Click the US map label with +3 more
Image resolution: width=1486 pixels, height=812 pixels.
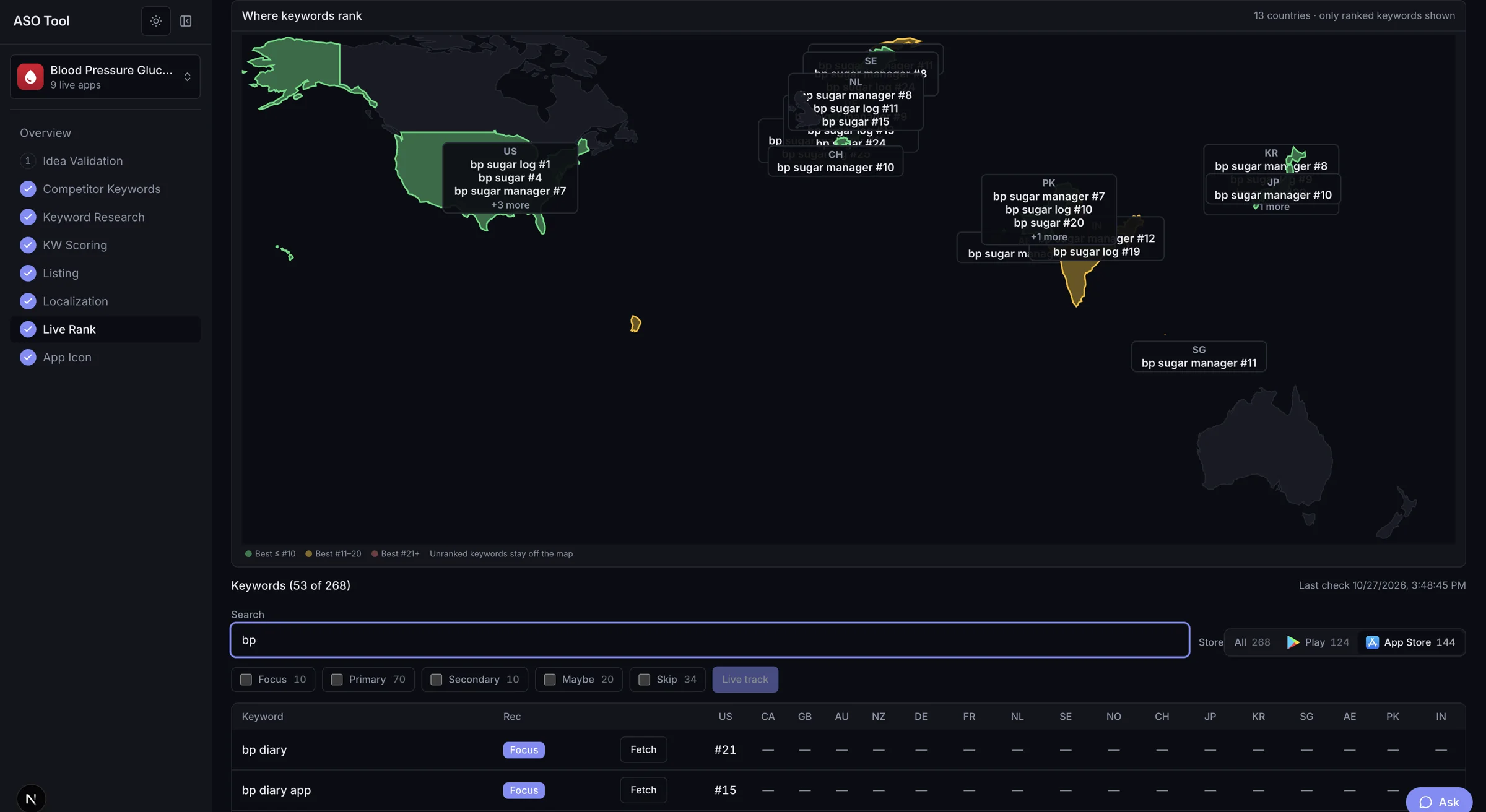coord(510,178)
